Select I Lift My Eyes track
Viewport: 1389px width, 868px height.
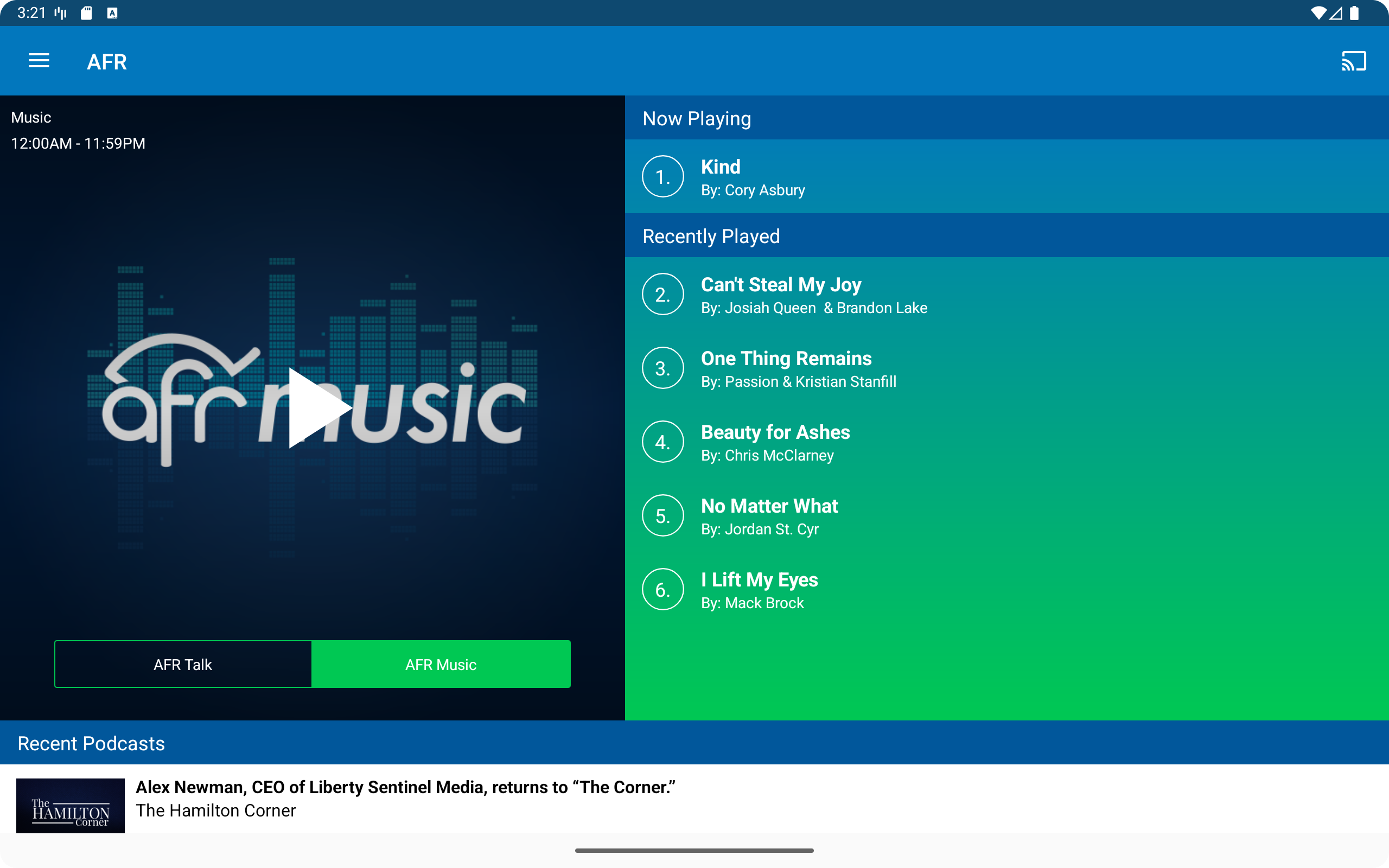click(1006, 590)
